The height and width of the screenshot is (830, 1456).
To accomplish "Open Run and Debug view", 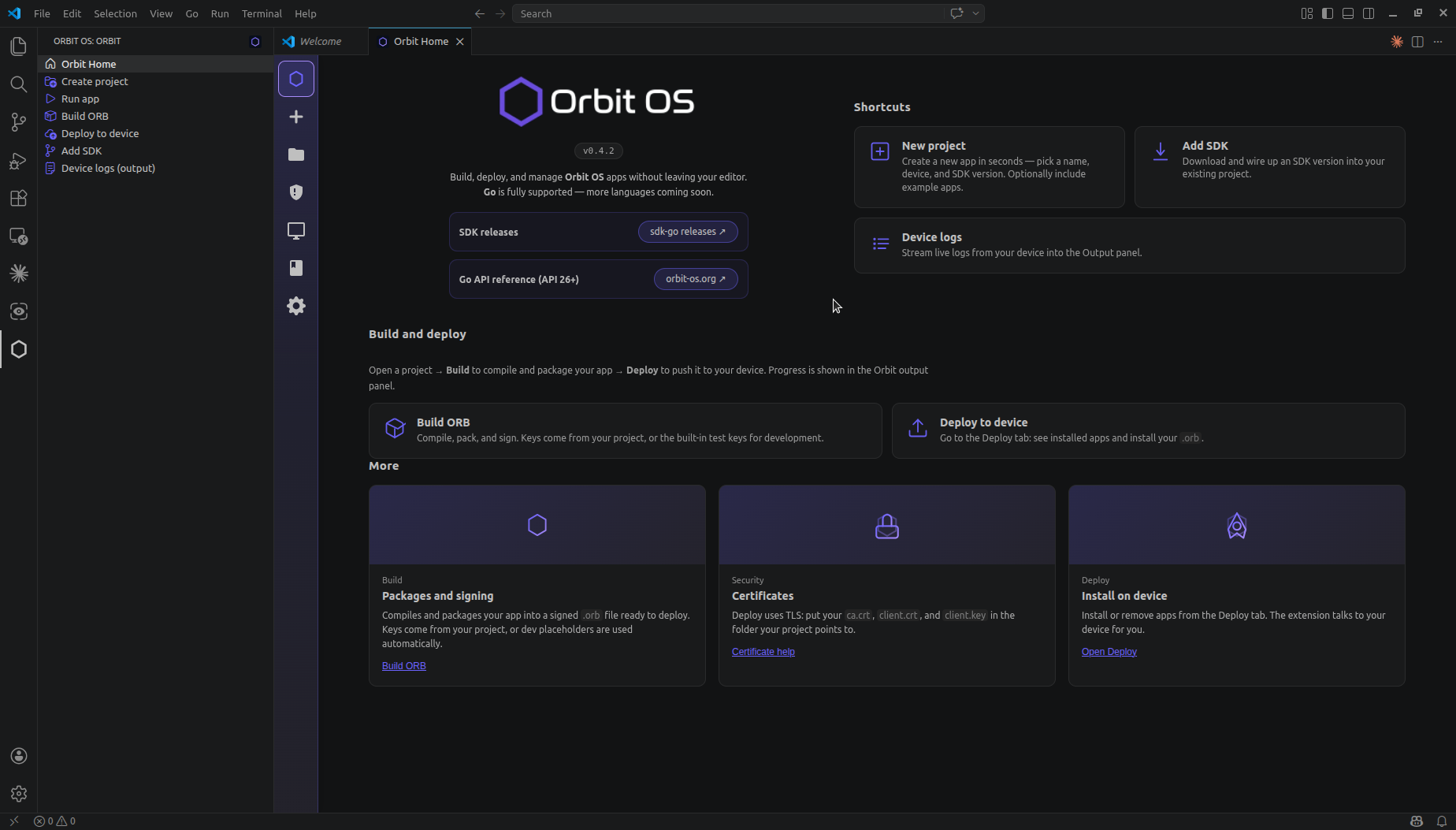I will (18, 160).
